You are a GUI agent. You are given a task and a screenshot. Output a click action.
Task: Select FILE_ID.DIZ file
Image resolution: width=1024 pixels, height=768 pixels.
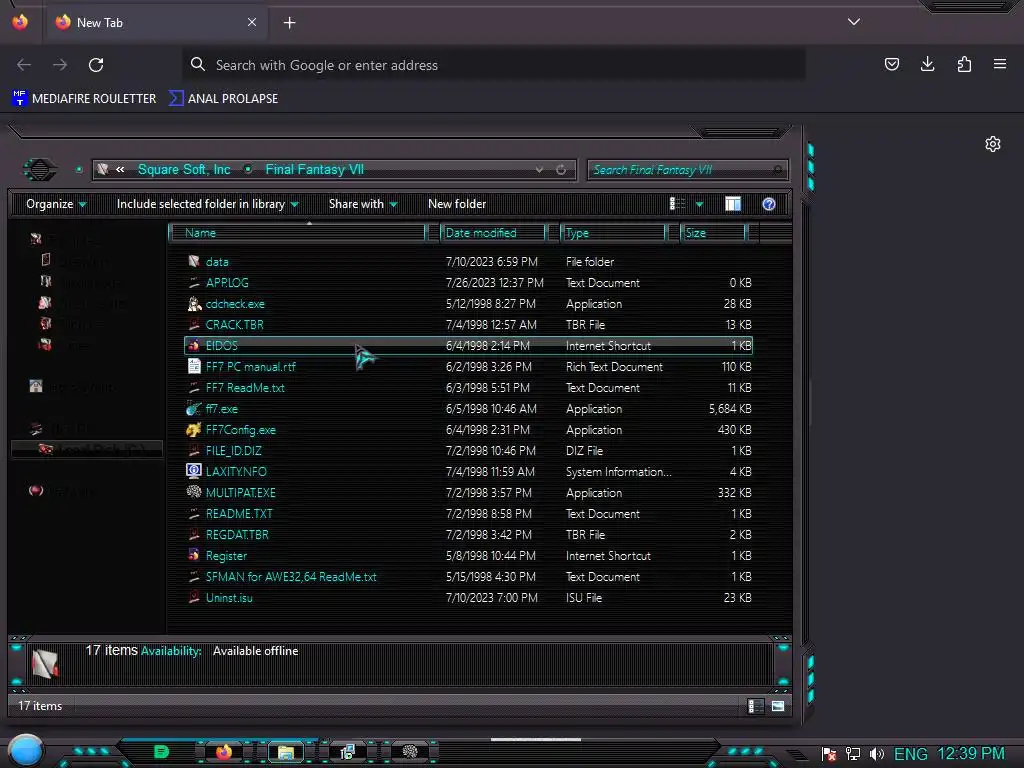(233, 451)
